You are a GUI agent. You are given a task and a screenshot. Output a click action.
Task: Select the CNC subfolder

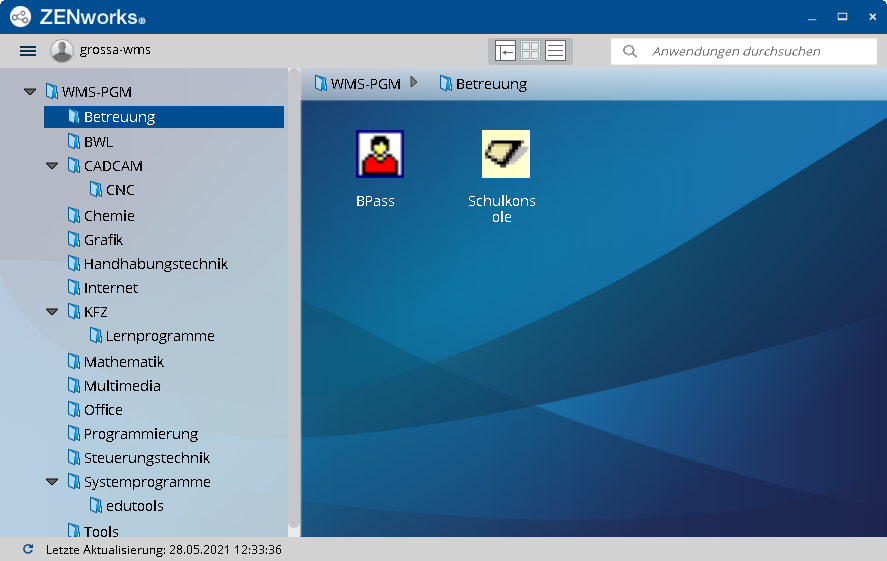coord(112,190)
